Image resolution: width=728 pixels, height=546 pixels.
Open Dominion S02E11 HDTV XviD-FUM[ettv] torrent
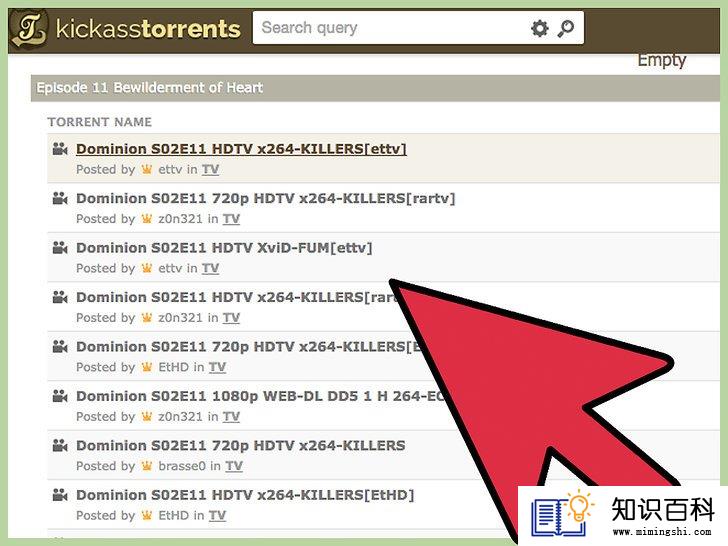(224, 248)
